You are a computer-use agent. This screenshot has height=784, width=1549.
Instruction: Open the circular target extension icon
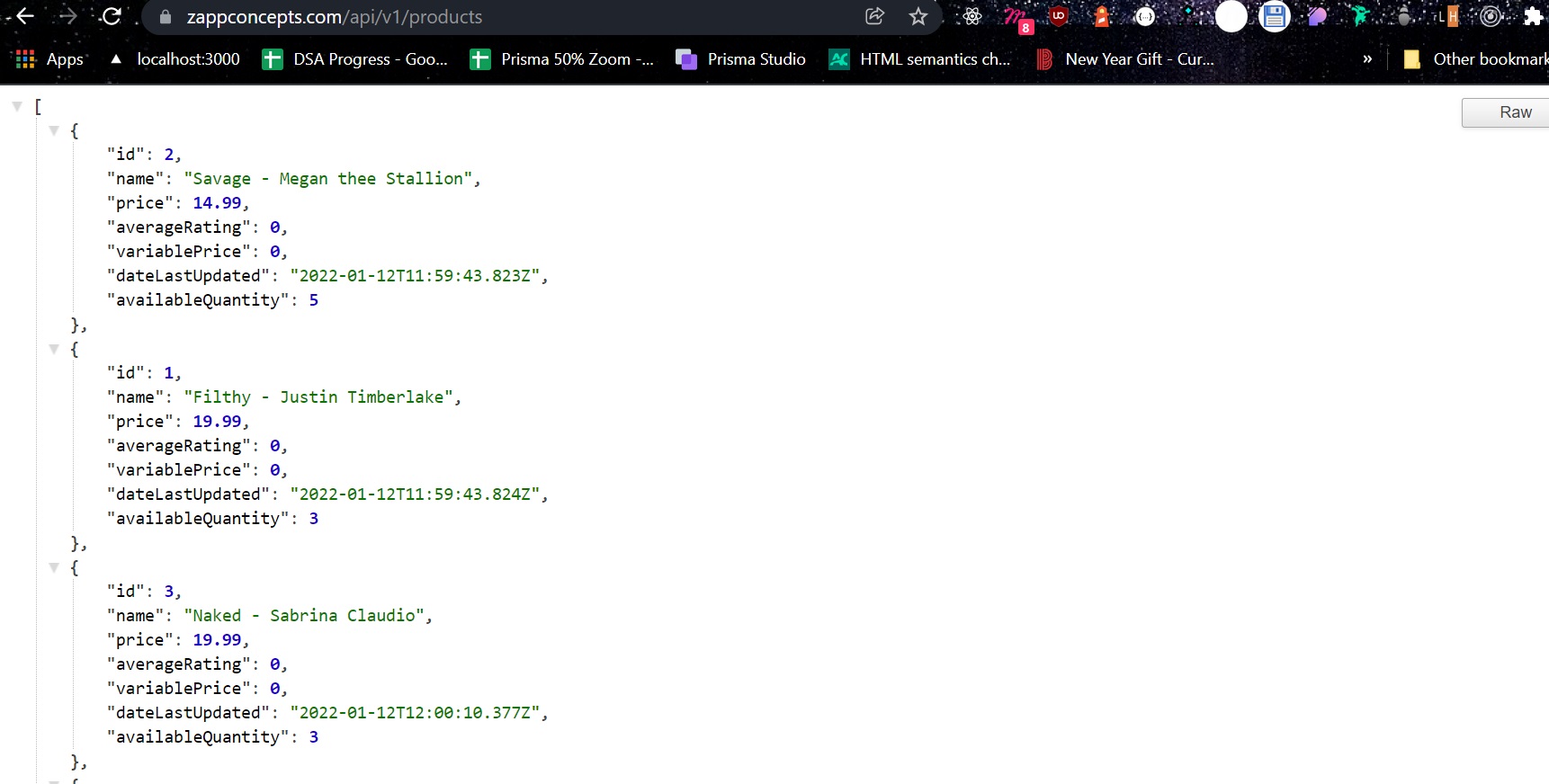[1491, 16]
